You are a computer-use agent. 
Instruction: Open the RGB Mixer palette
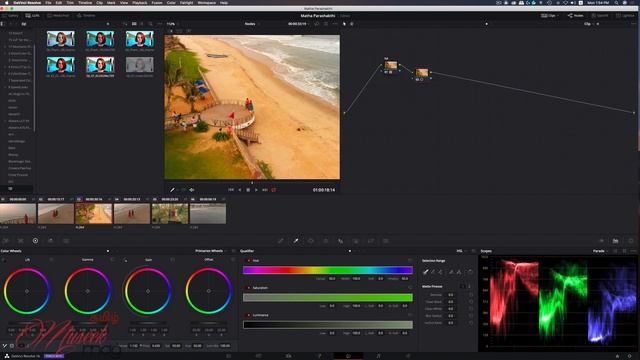coord(51,241)
